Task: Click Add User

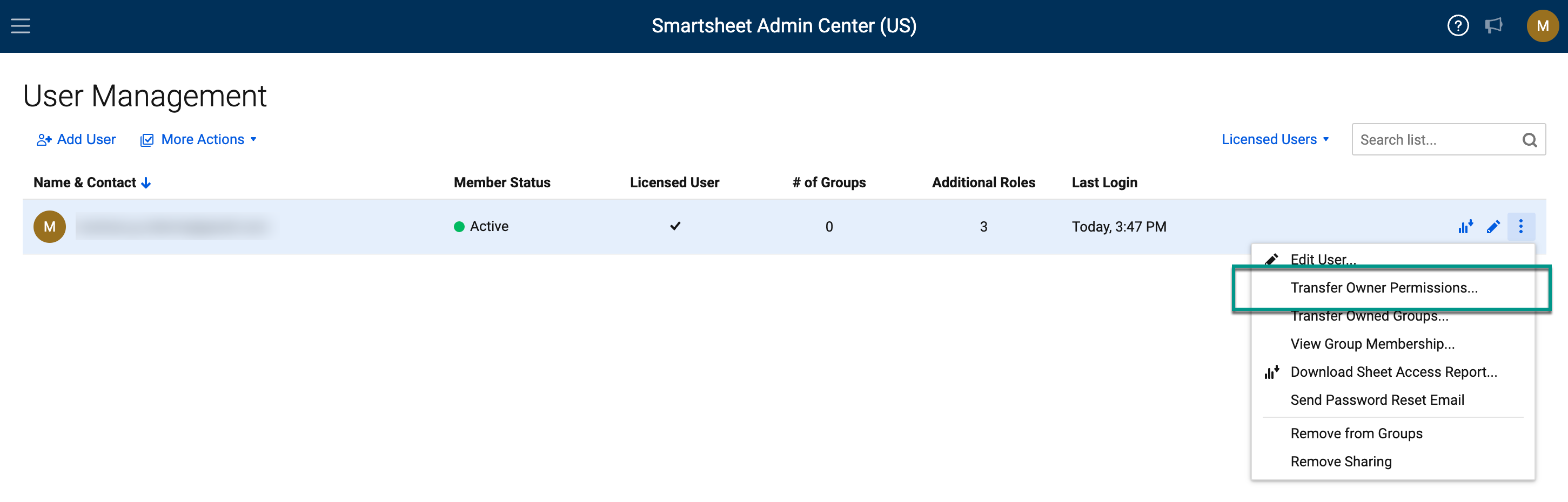Action: 76,140
